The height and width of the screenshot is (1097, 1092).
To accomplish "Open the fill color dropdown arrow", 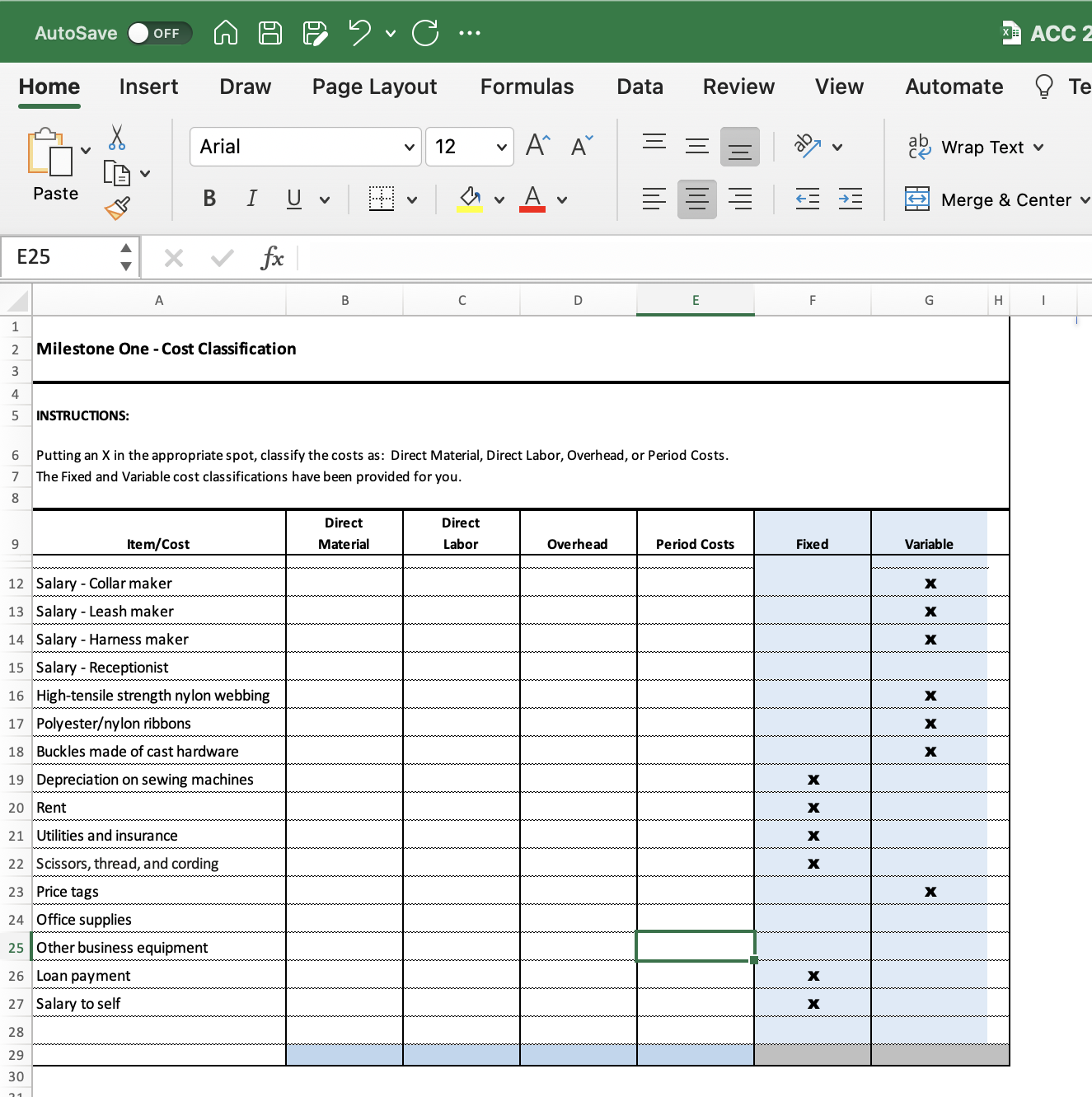I will coord(499,199).
